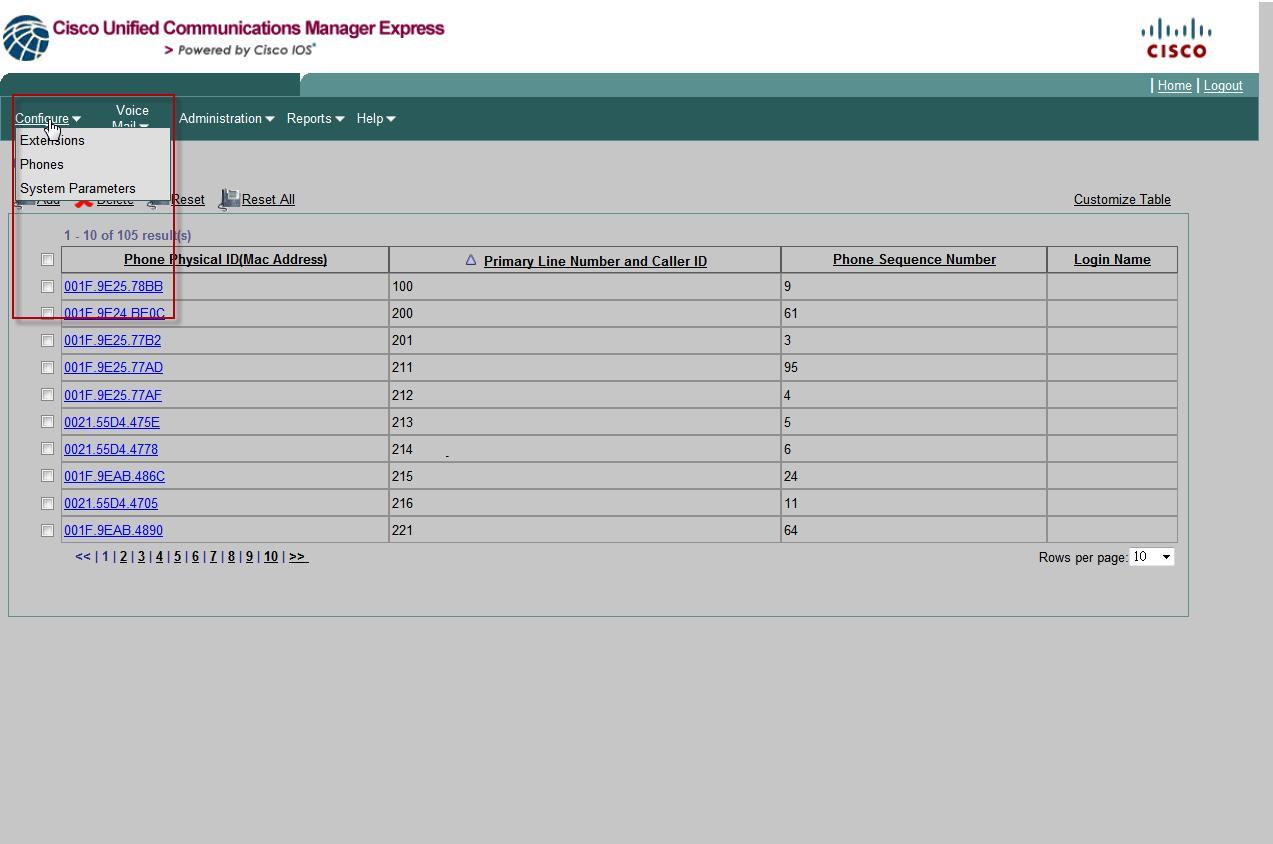1273x844 pixels.
Task: Go to next pages with >> link
Action: click(x=298, y=557)
